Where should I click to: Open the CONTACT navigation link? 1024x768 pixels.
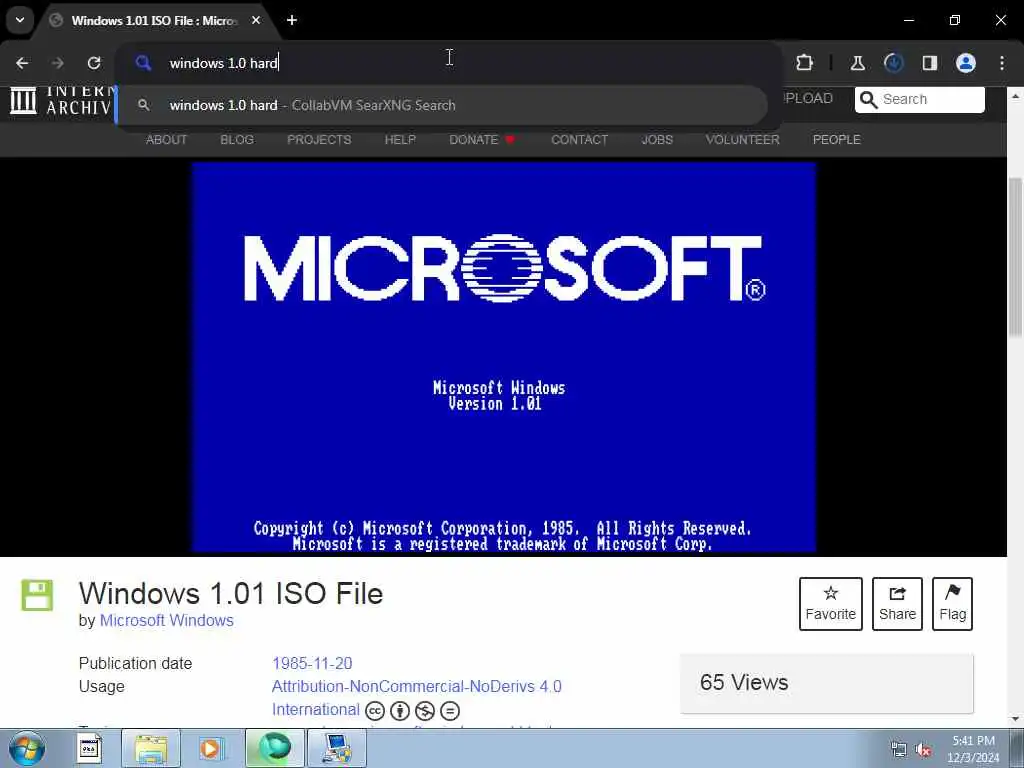[579, 140]
